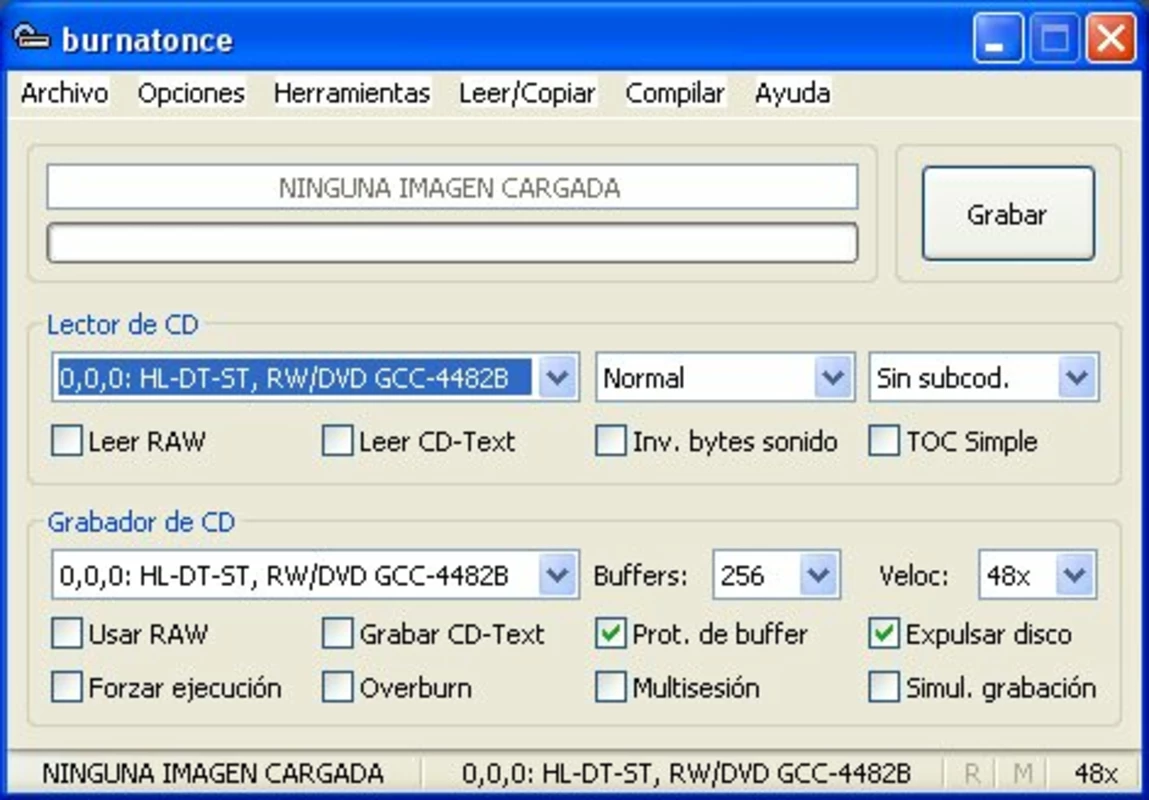Expand the Veloc 48x dropdown

tap(1075, 575)
